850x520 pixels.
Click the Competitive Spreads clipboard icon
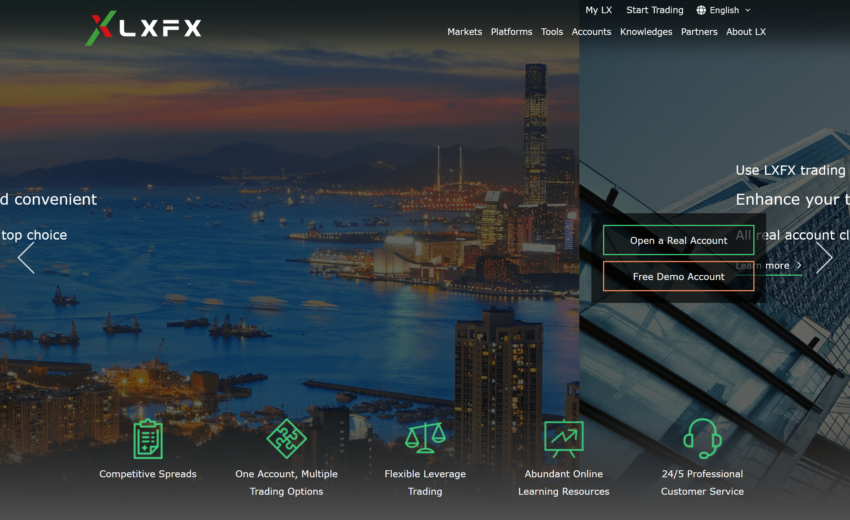(148, 439)
